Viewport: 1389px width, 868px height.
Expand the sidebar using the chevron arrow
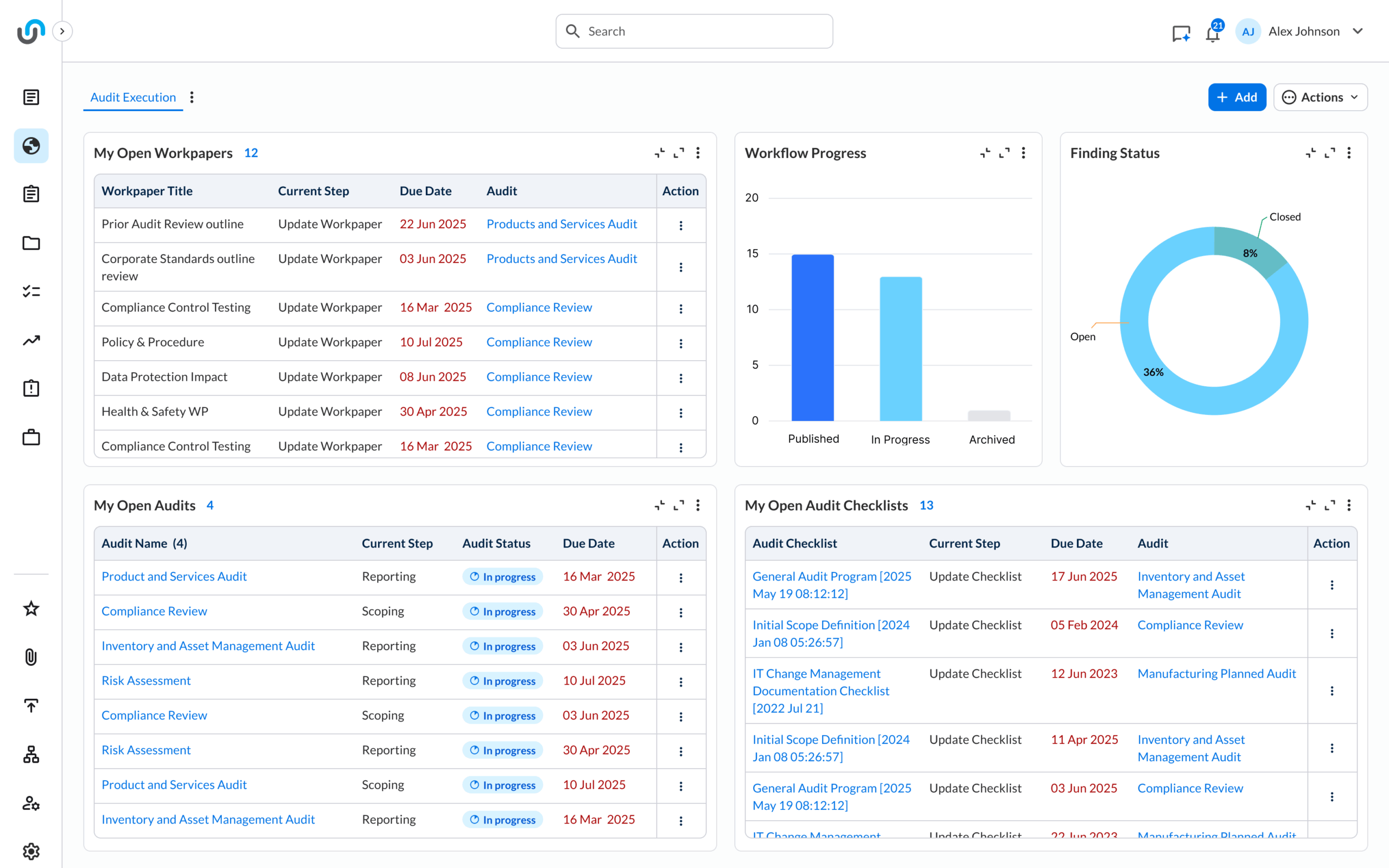62,31
